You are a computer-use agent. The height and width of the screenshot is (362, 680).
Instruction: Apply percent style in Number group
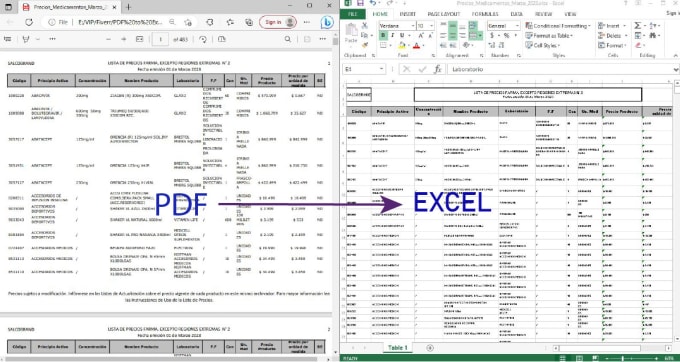(x=506, y=36)
